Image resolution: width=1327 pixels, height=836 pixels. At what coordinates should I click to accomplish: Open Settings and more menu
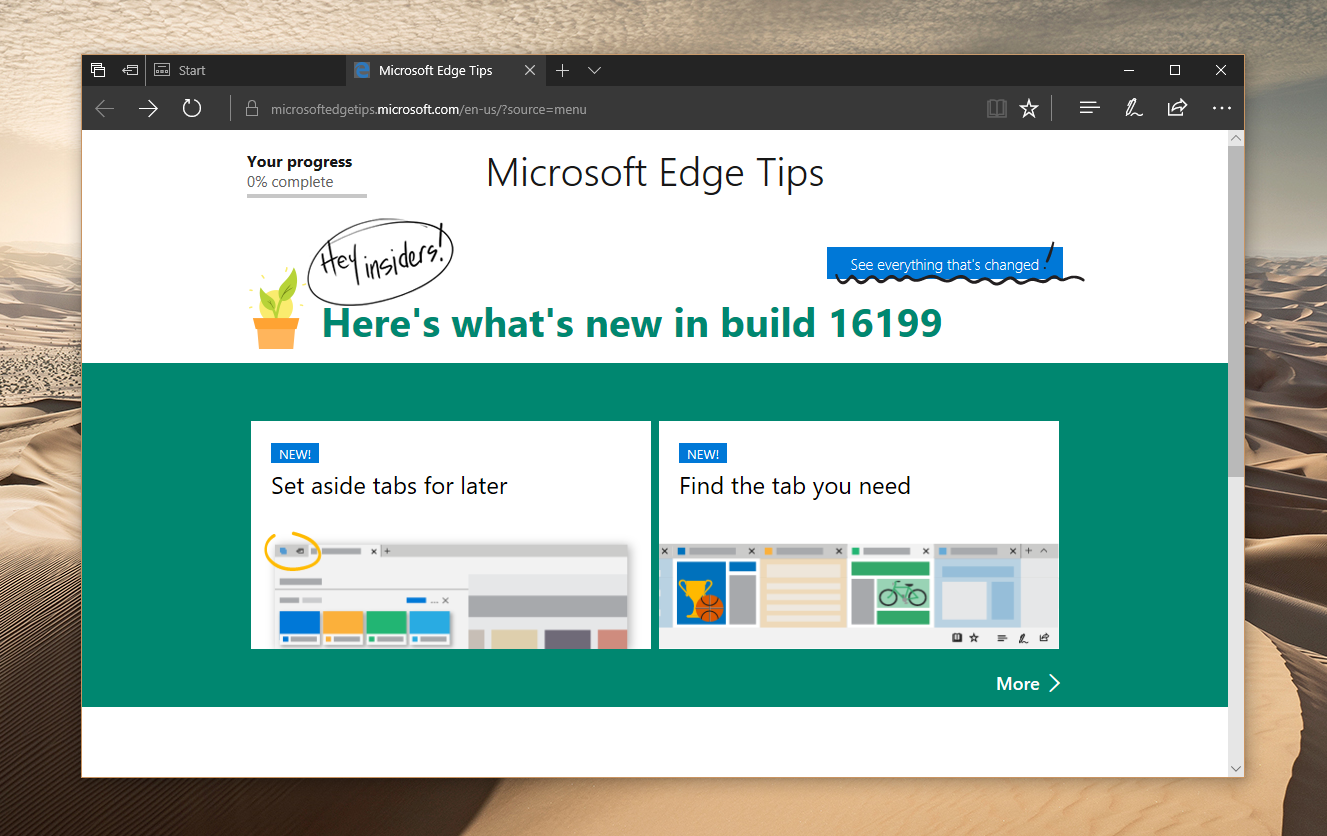tap(1221, 108)
